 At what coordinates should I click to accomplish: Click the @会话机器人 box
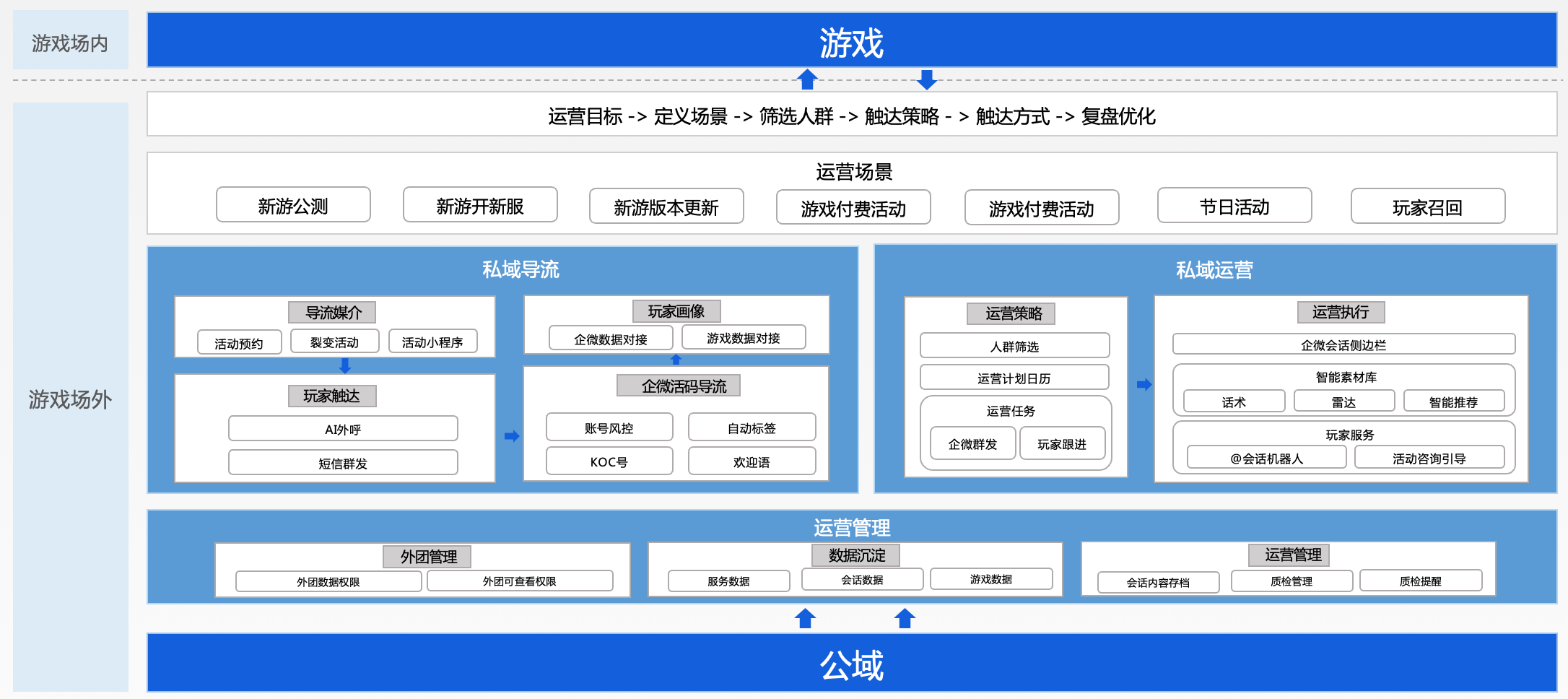1266,458
